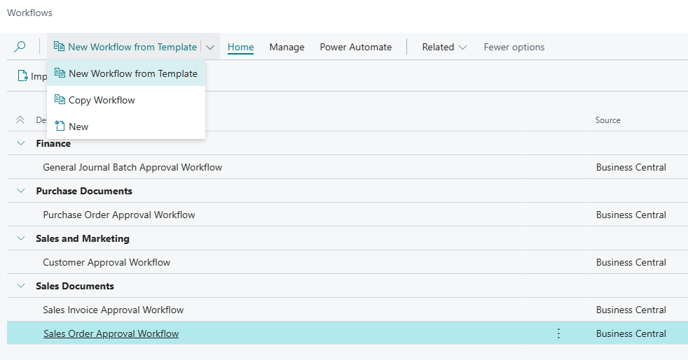Click the Copy Workflow icon in the menu
This screenshot has height=360, width=688.
click(x=60, y=100)
